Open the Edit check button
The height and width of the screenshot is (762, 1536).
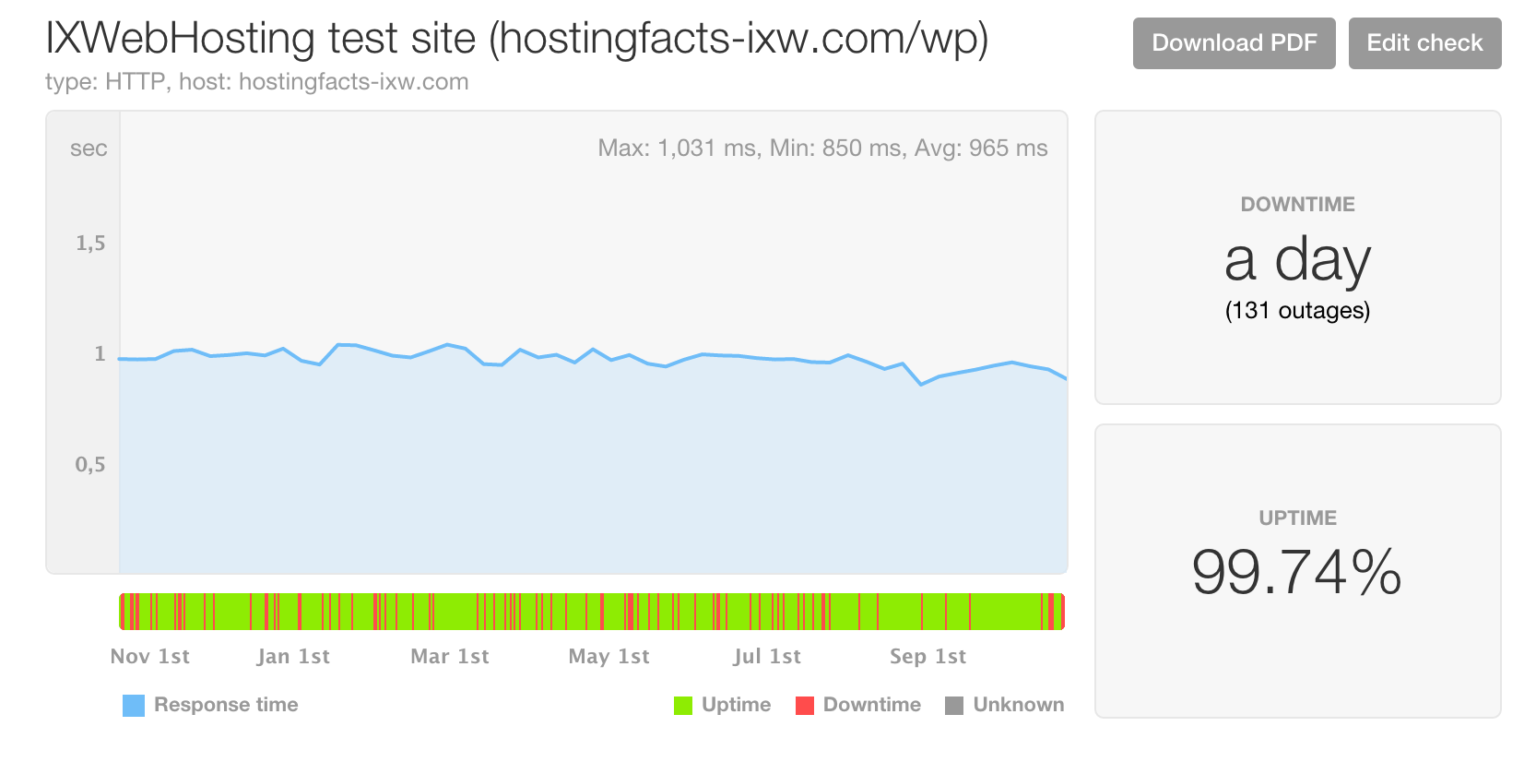point(1425,43)
